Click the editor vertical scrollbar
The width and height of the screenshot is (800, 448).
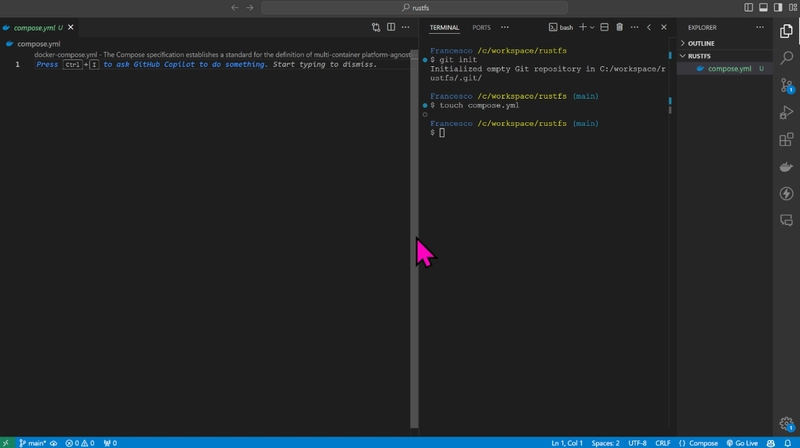(x=414, y=239)
